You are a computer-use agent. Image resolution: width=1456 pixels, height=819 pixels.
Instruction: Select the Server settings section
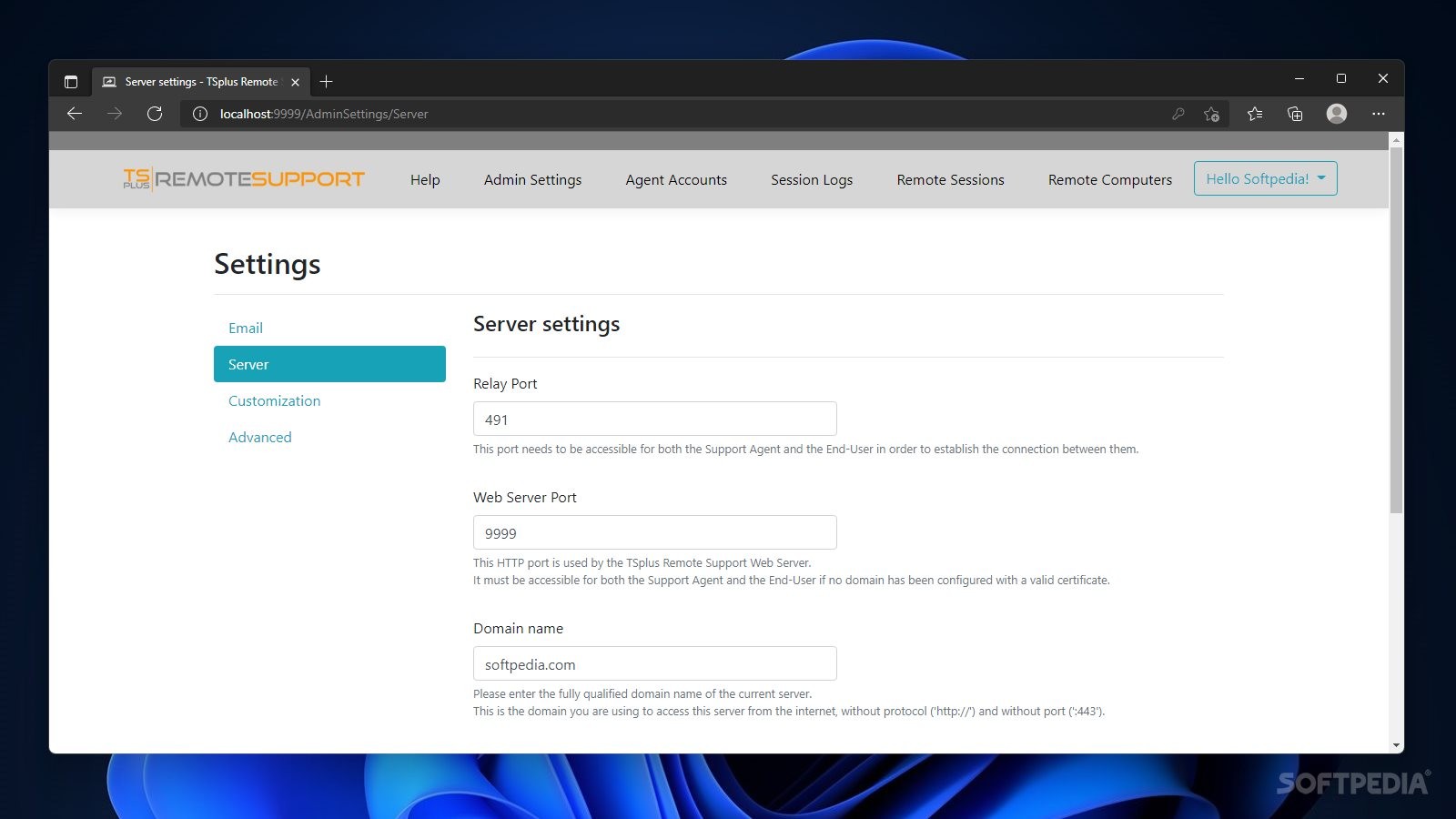329,364
